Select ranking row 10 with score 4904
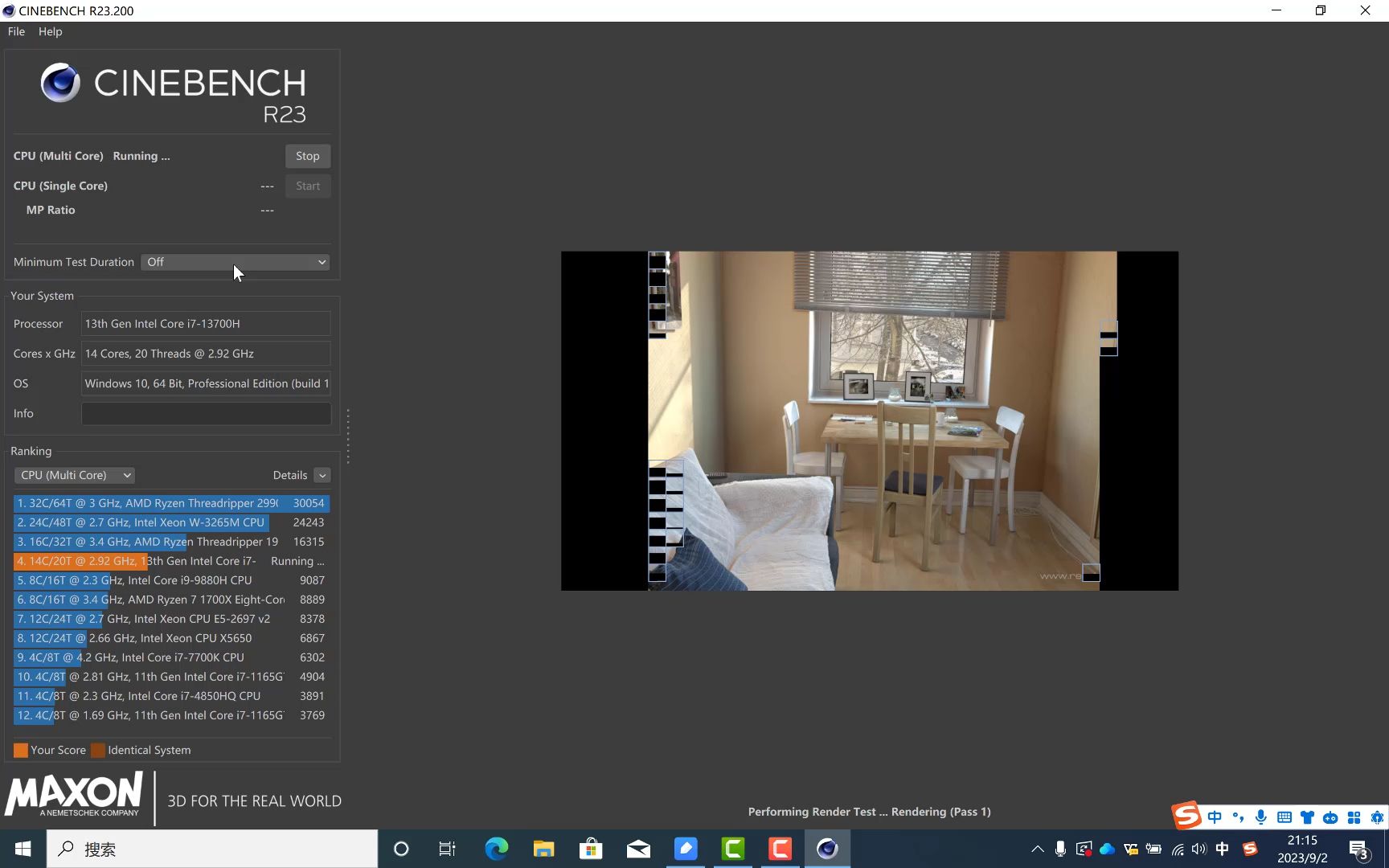The image size is (1389, 868). pyautogui.click(x=171, y=677)
